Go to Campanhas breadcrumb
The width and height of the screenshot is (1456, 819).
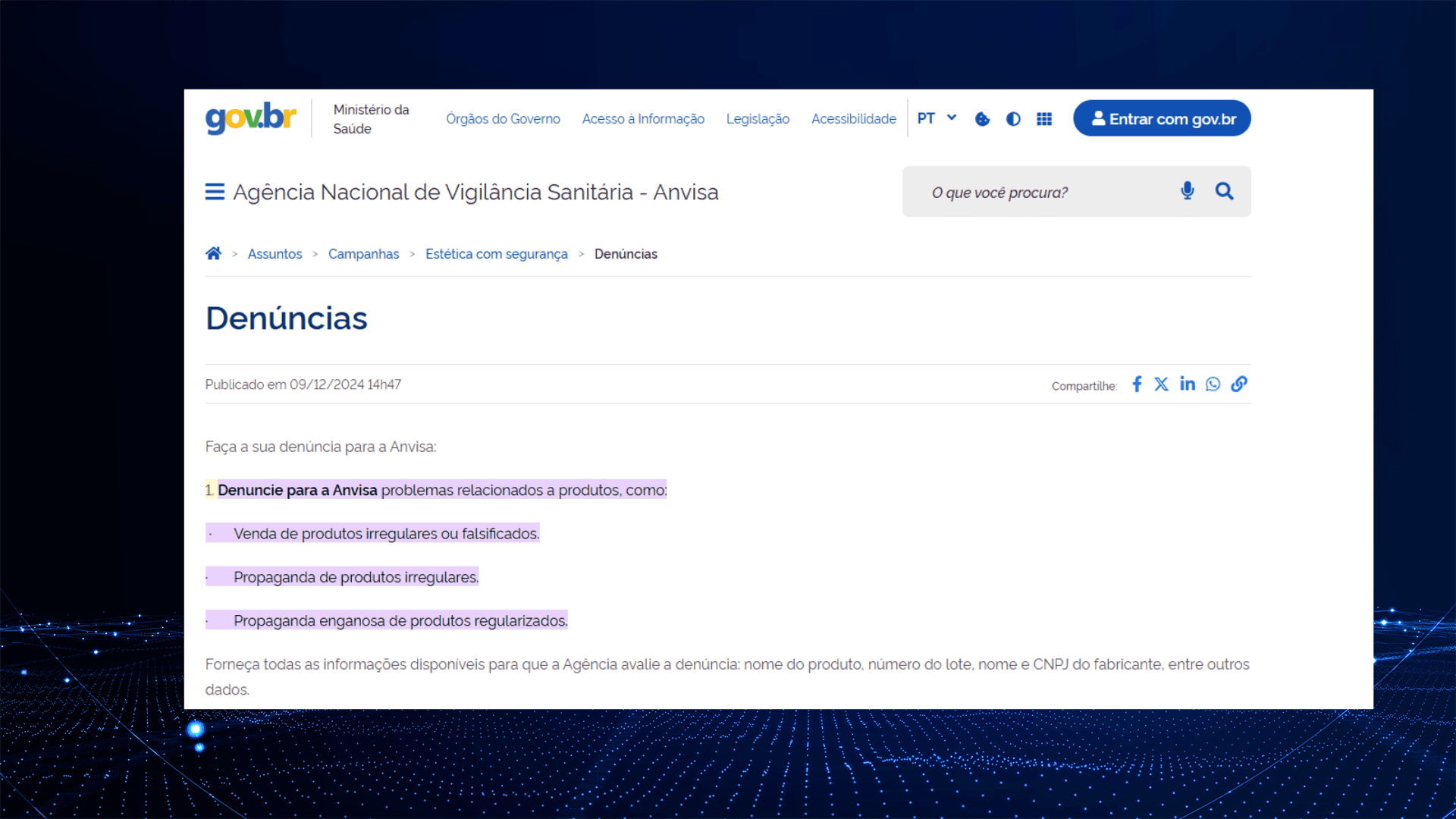tap(363, 254)
